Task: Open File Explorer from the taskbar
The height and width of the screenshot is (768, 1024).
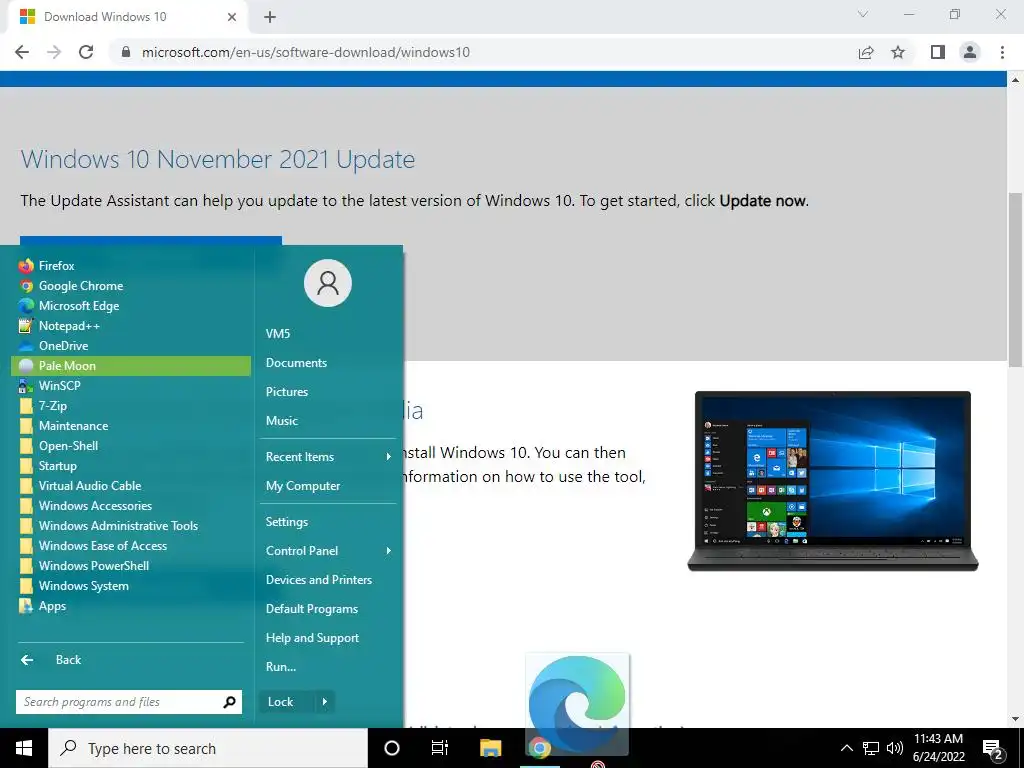Action: [x=490, y=748]
